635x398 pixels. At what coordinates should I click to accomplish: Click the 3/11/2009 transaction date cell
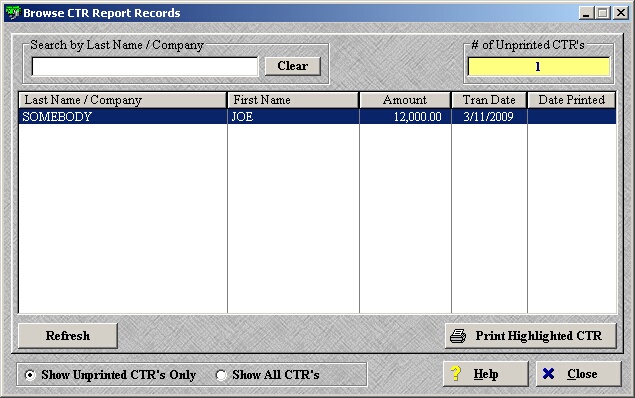coord(489,117)
